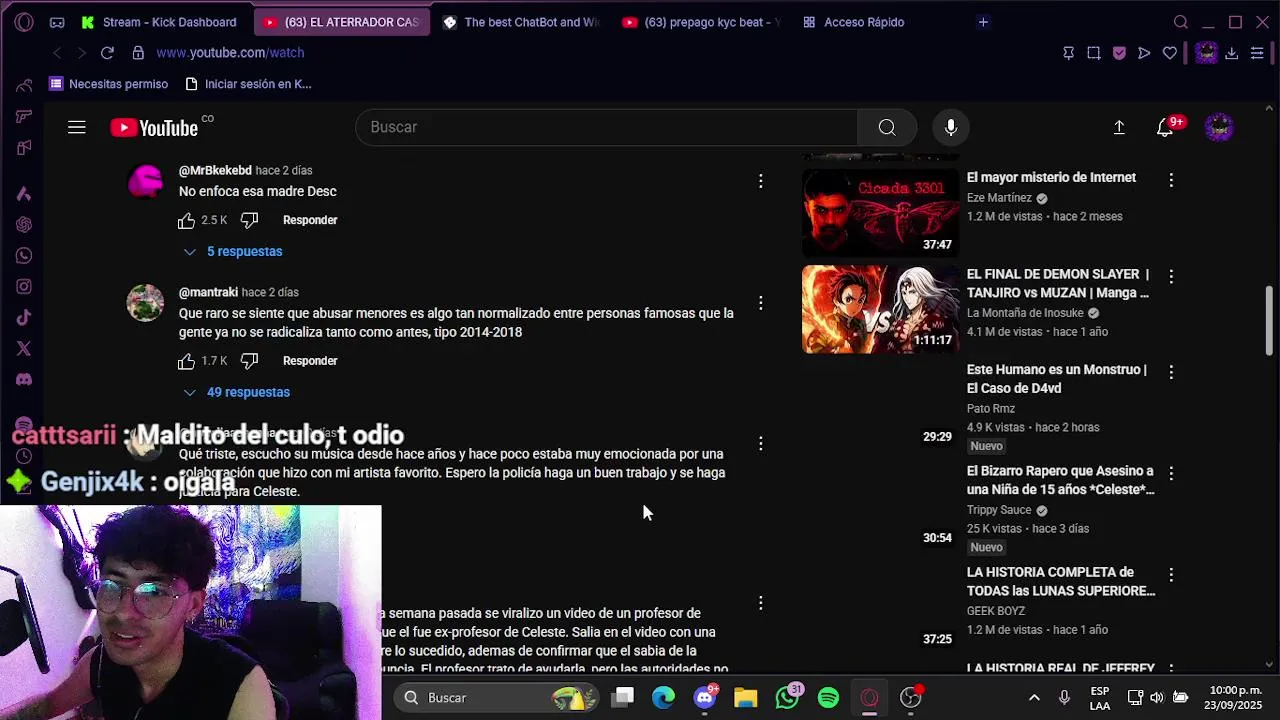
Task: Open options for Demon Slayer video
Action: 1171,276
